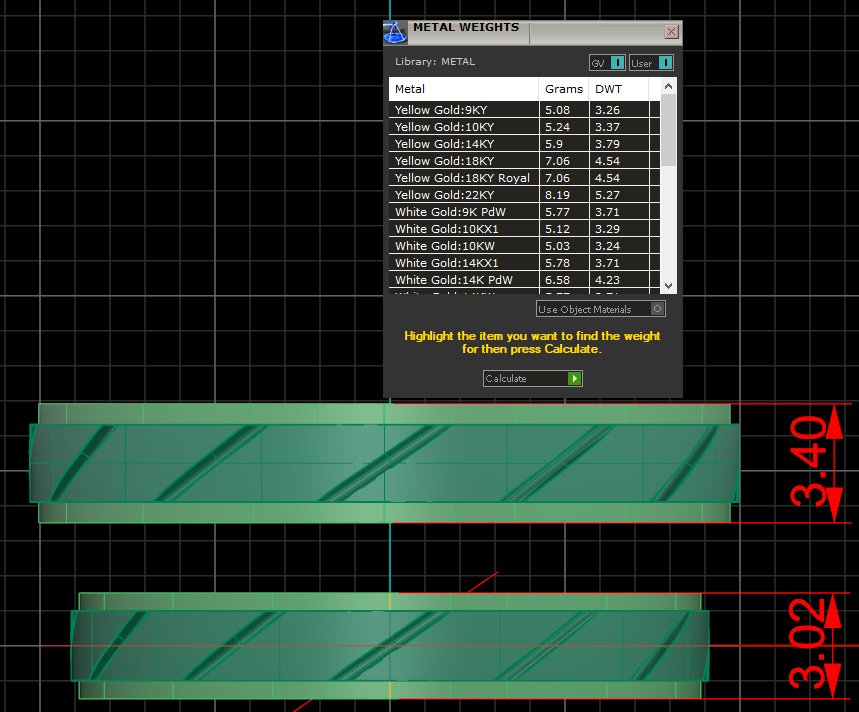The image size is (859, 712).
Task: Select the Yellow Gold:14KY row
Action: [524, 143]
